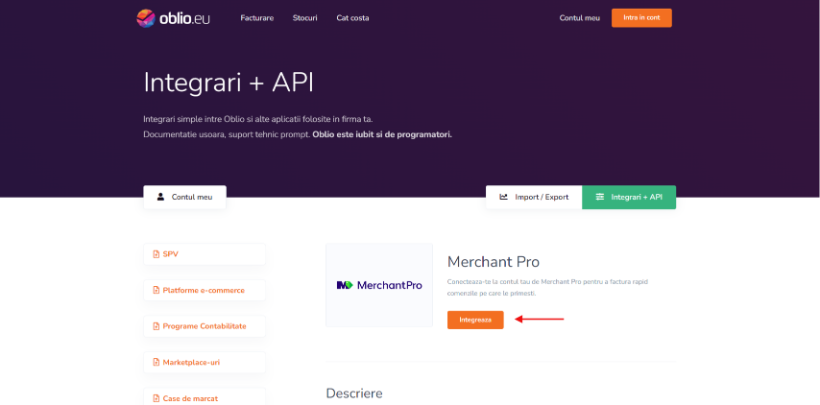Select the Import / Export tab
The height and width of the screenshot is (405, 820).
click(x=534, y=197)
